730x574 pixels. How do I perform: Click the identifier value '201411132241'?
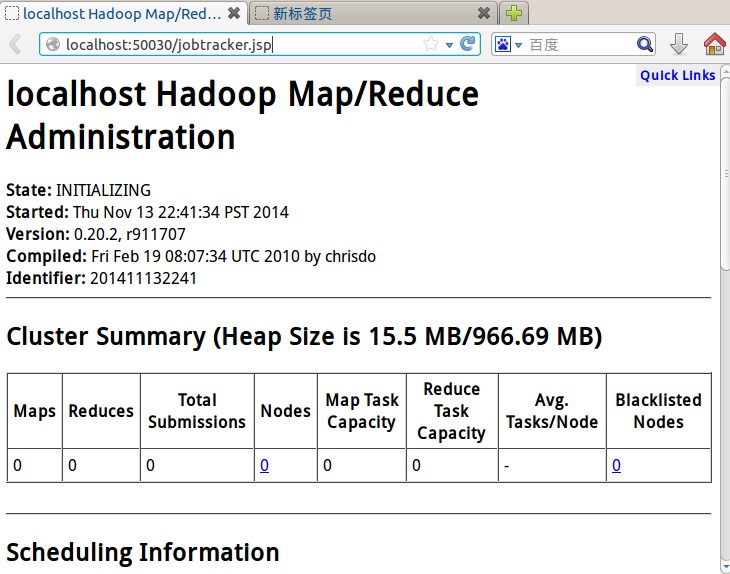[x=143, y=278]
